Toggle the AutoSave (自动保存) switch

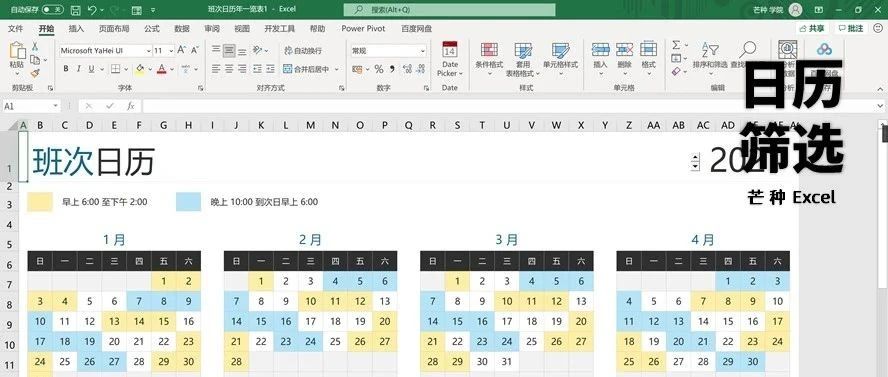(52, 10)
